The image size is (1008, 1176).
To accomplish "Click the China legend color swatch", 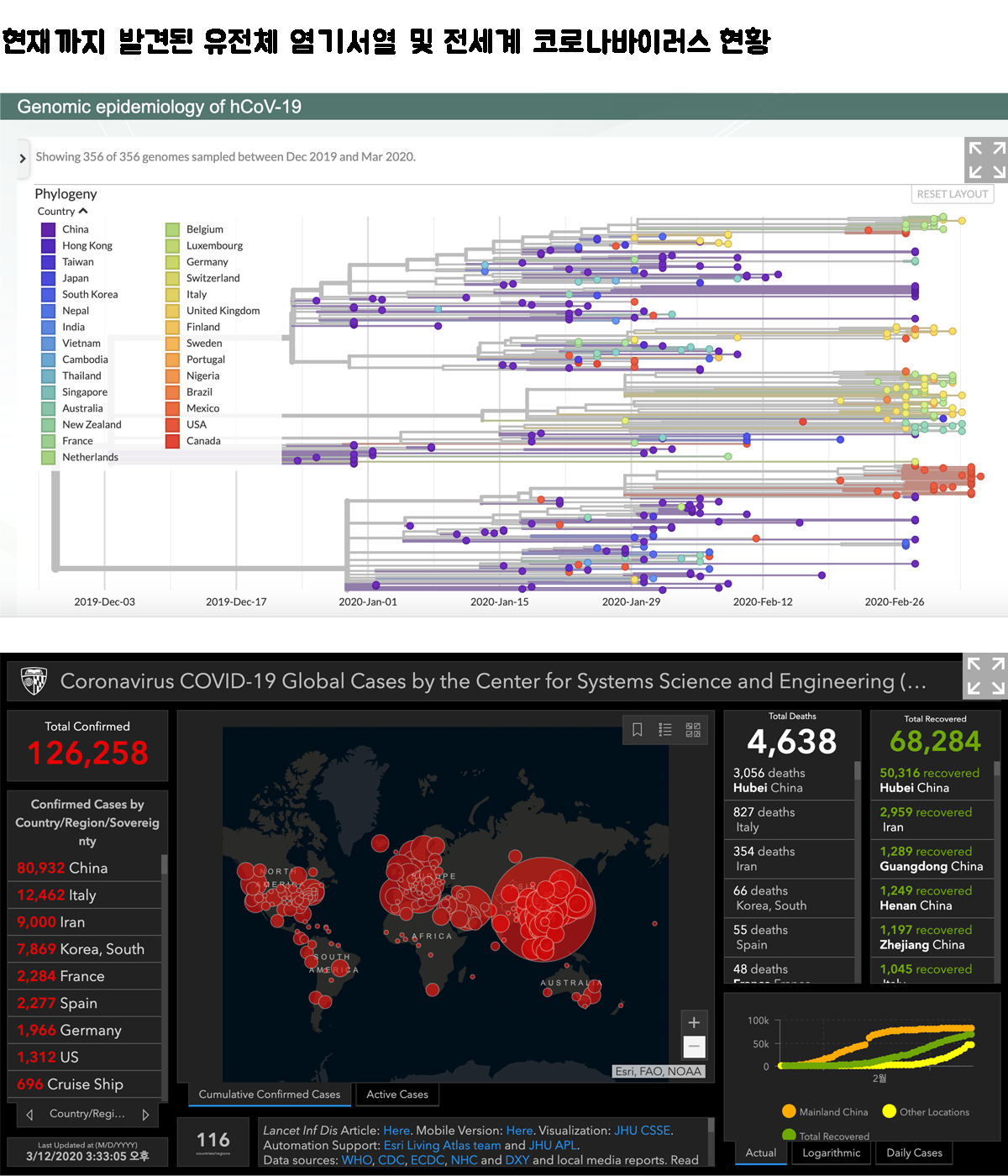I will 49,229.
